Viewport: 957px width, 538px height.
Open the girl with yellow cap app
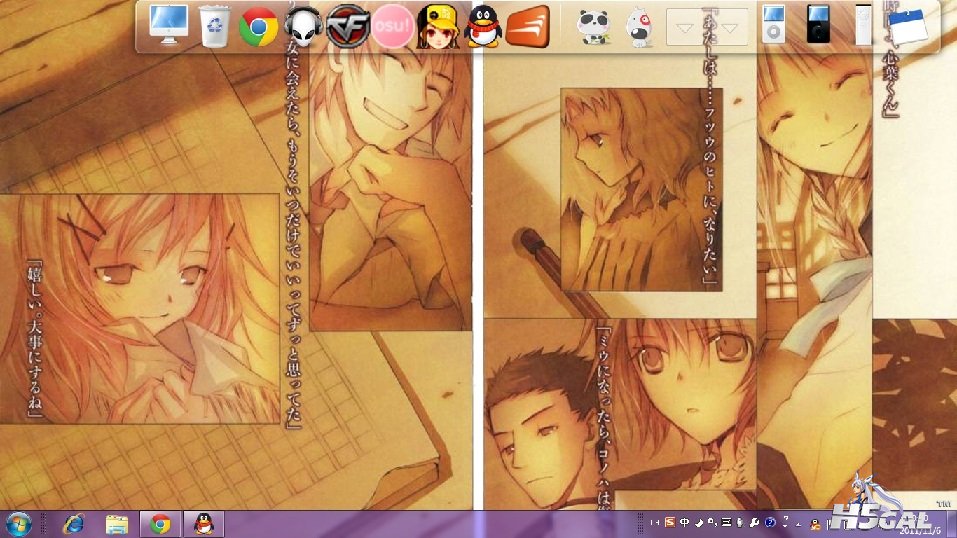coord(437,26)
